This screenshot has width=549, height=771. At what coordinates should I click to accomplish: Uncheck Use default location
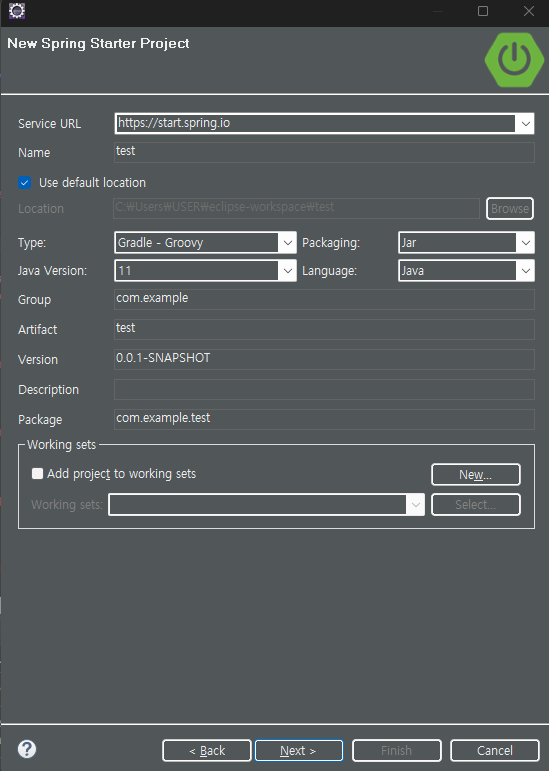(25, 183)
